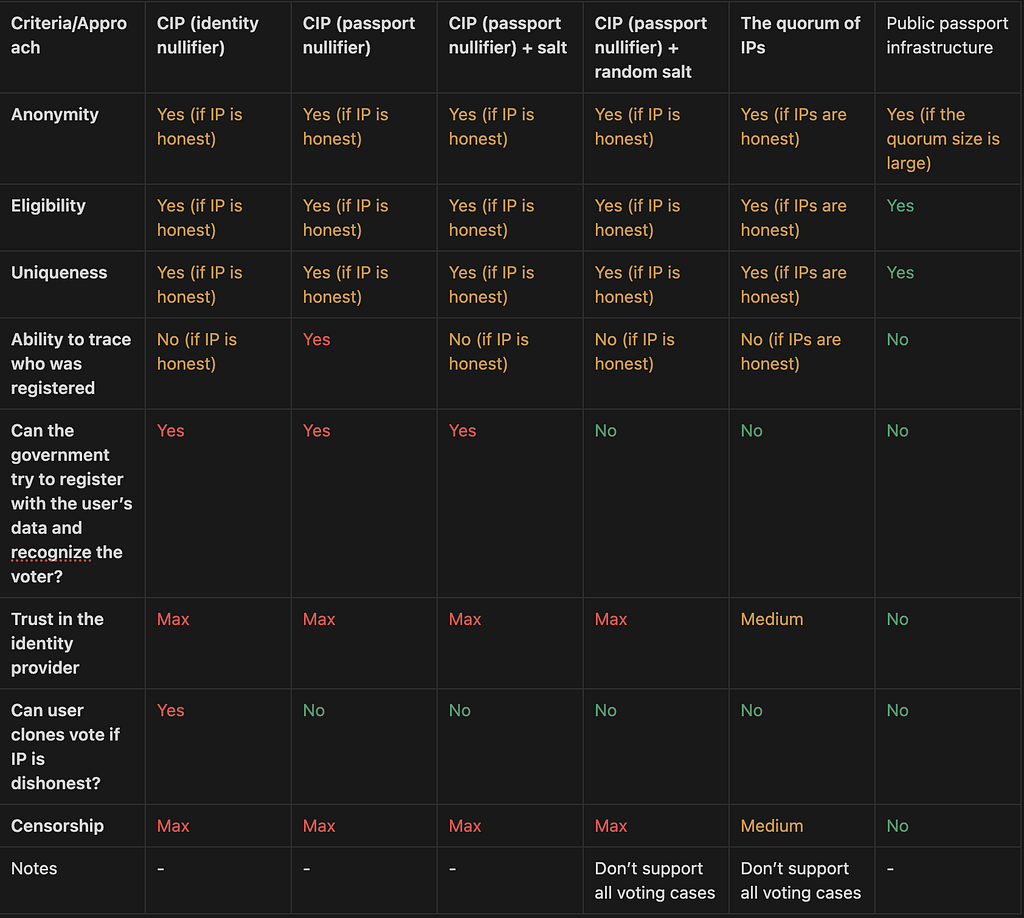
Task: Select 'Medium' cell in Trust in identity provider row
Action: pyautogui.click(x=772, y=619)
